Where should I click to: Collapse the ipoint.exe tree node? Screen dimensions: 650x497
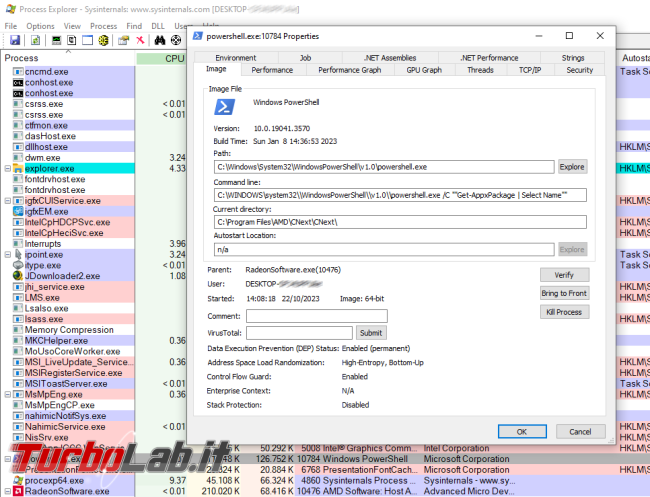pos(7,255)
